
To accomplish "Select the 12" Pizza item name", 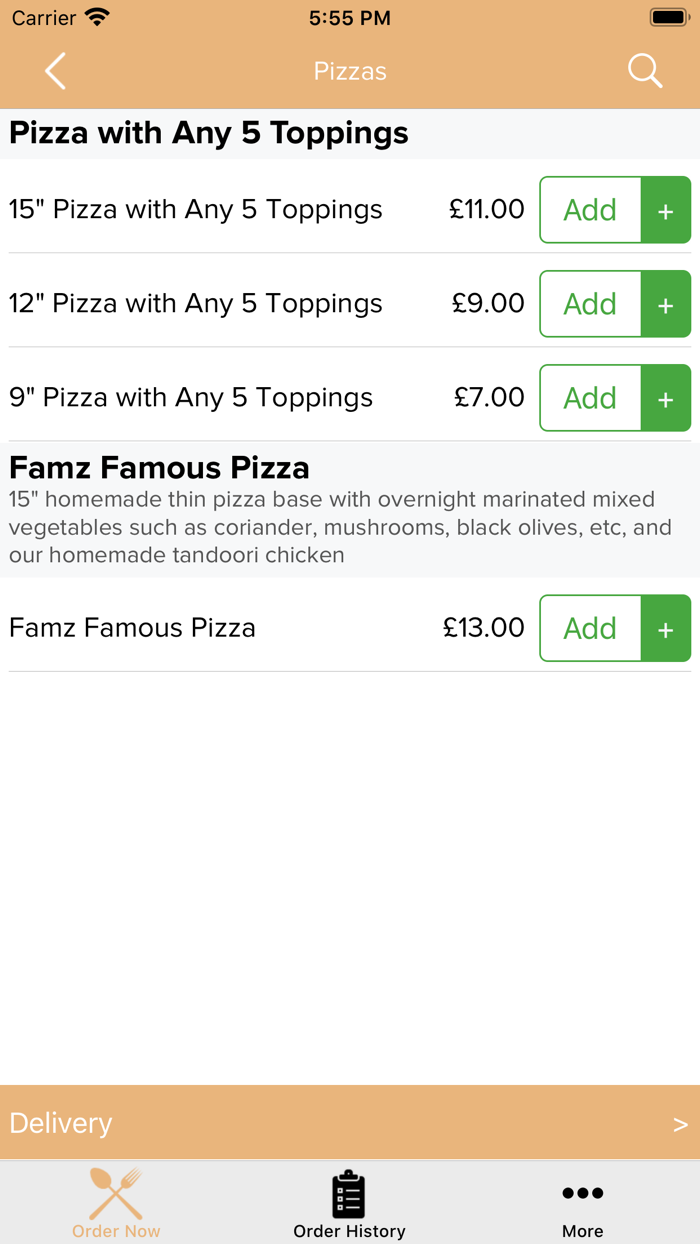I will coord(196,304).
